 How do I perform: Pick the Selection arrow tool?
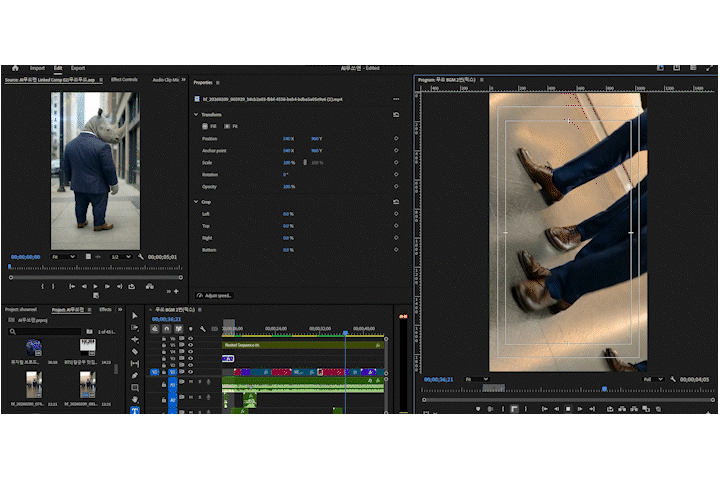(x=135, y=316)
